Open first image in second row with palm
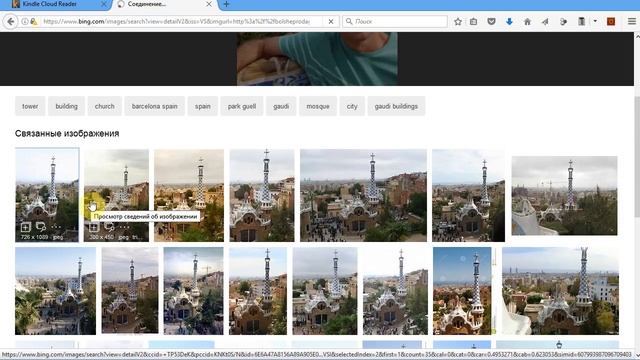This screenshot has width=640, height=360. 56,291
